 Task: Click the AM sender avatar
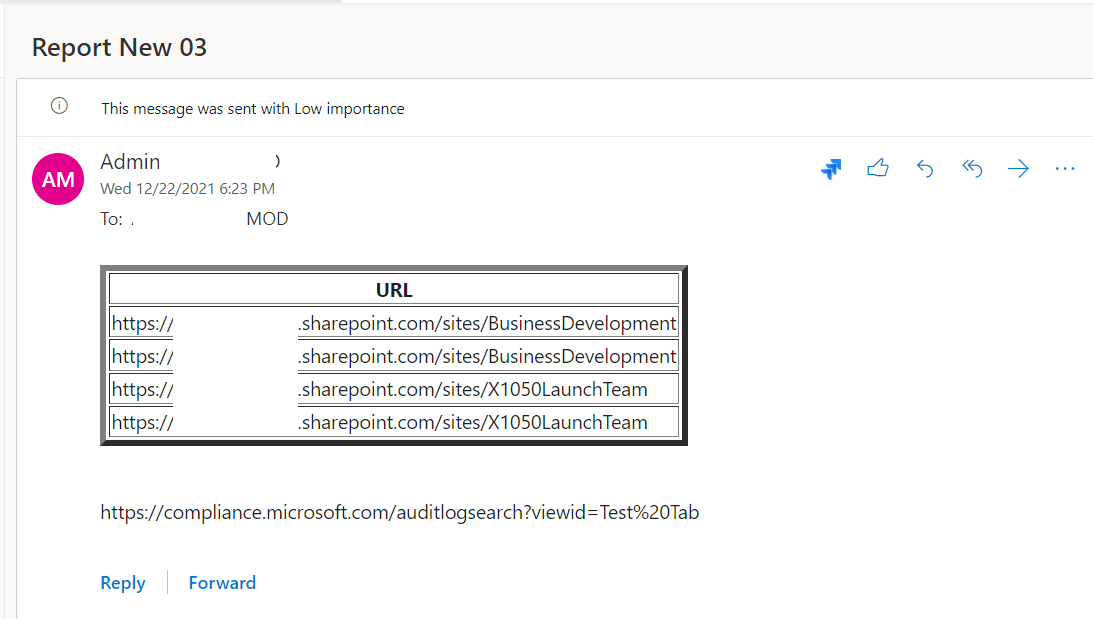[58, 179]
